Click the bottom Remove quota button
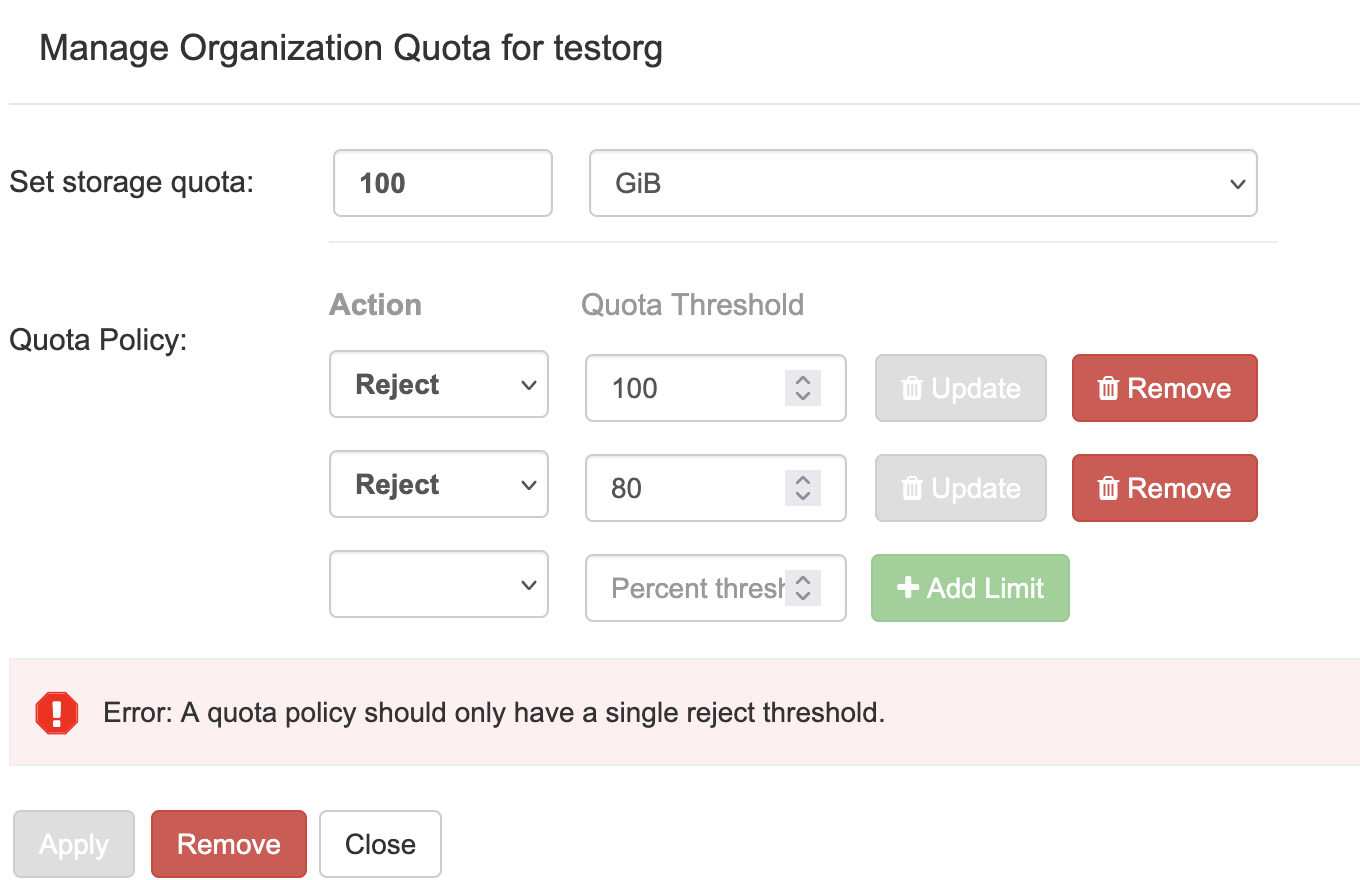 point(229,844)
